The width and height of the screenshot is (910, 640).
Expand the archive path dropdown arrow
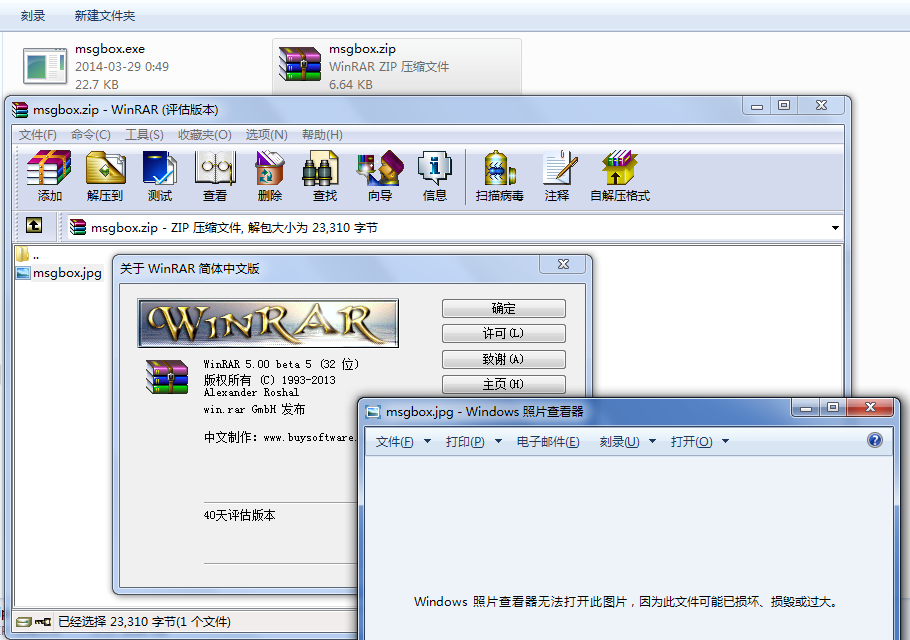click(835, 227)
